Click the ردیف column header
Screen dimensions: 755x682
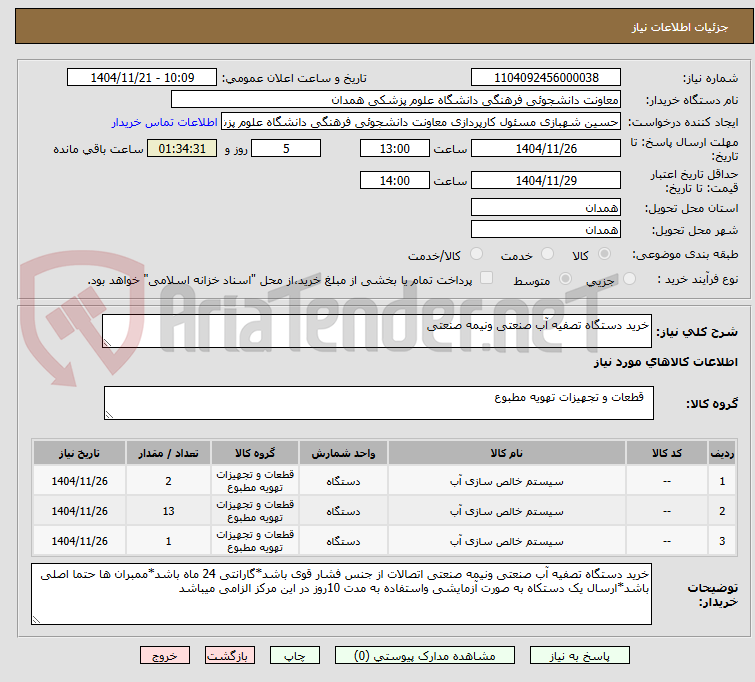coord(722,453)
